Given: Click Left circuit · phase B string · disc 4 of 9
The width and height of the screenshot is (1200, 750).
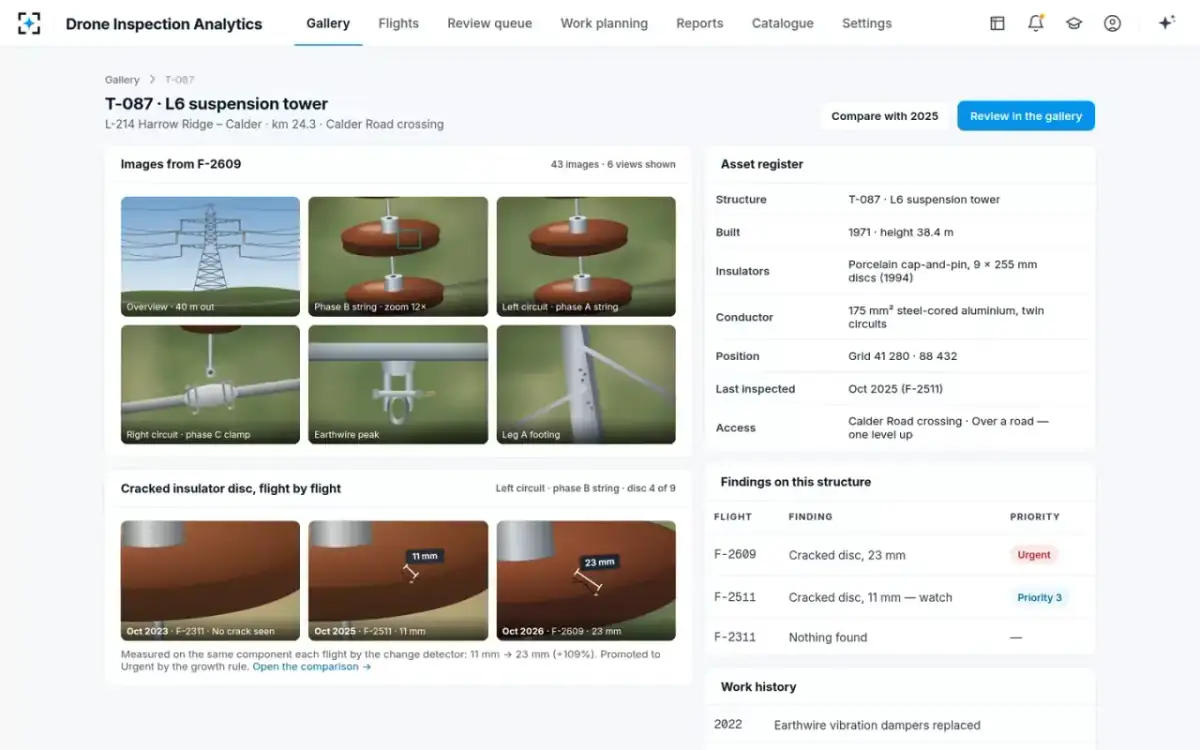Looking at the screenshot, I should click(586, 488).
